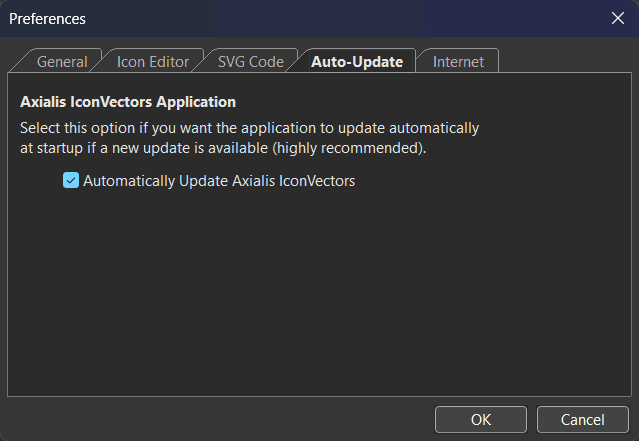Click the active Auto-Update tab
This screenshot has width=639, height=441.
coord(356,62)
